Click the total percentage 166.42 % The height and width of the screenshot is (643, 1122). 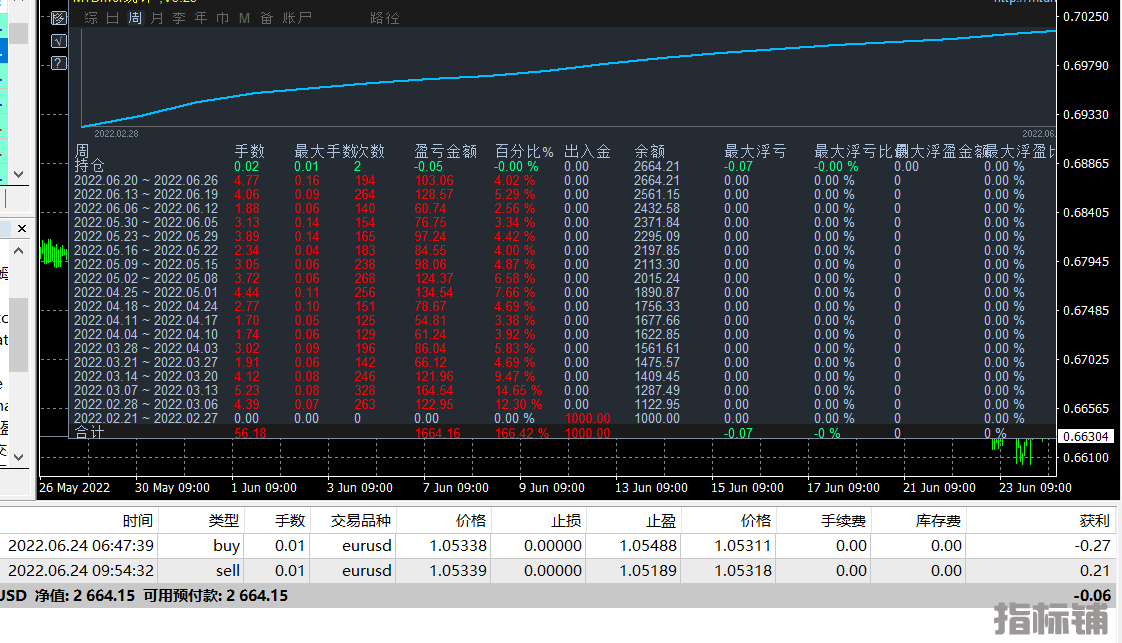pyautogui.click(x=522, y=433)
